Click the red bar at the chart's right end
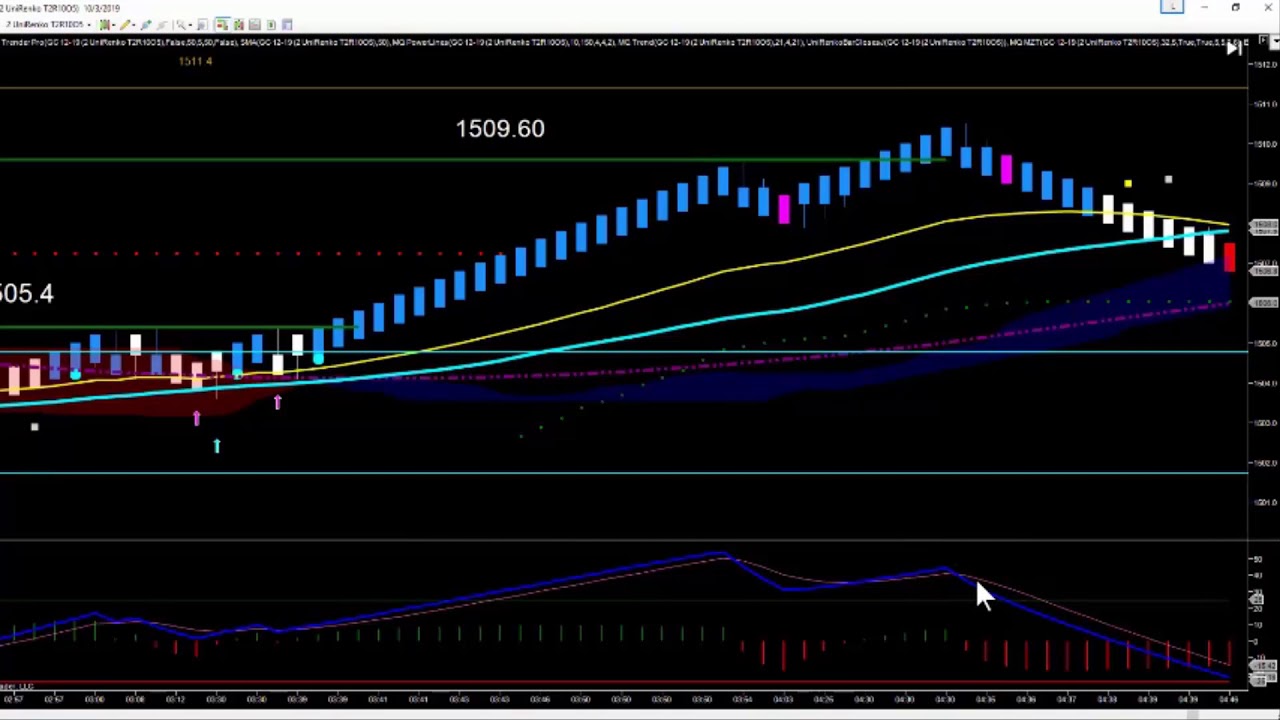 (1229, 257)
